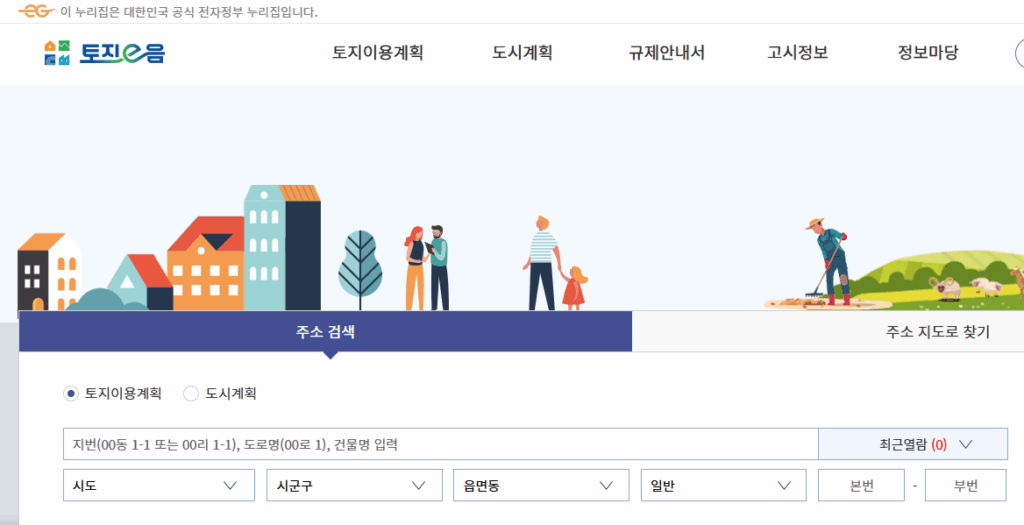Click the 토지e음 logo icon
This screenshot has height=525, width=1024.
(x=57, y=53)
